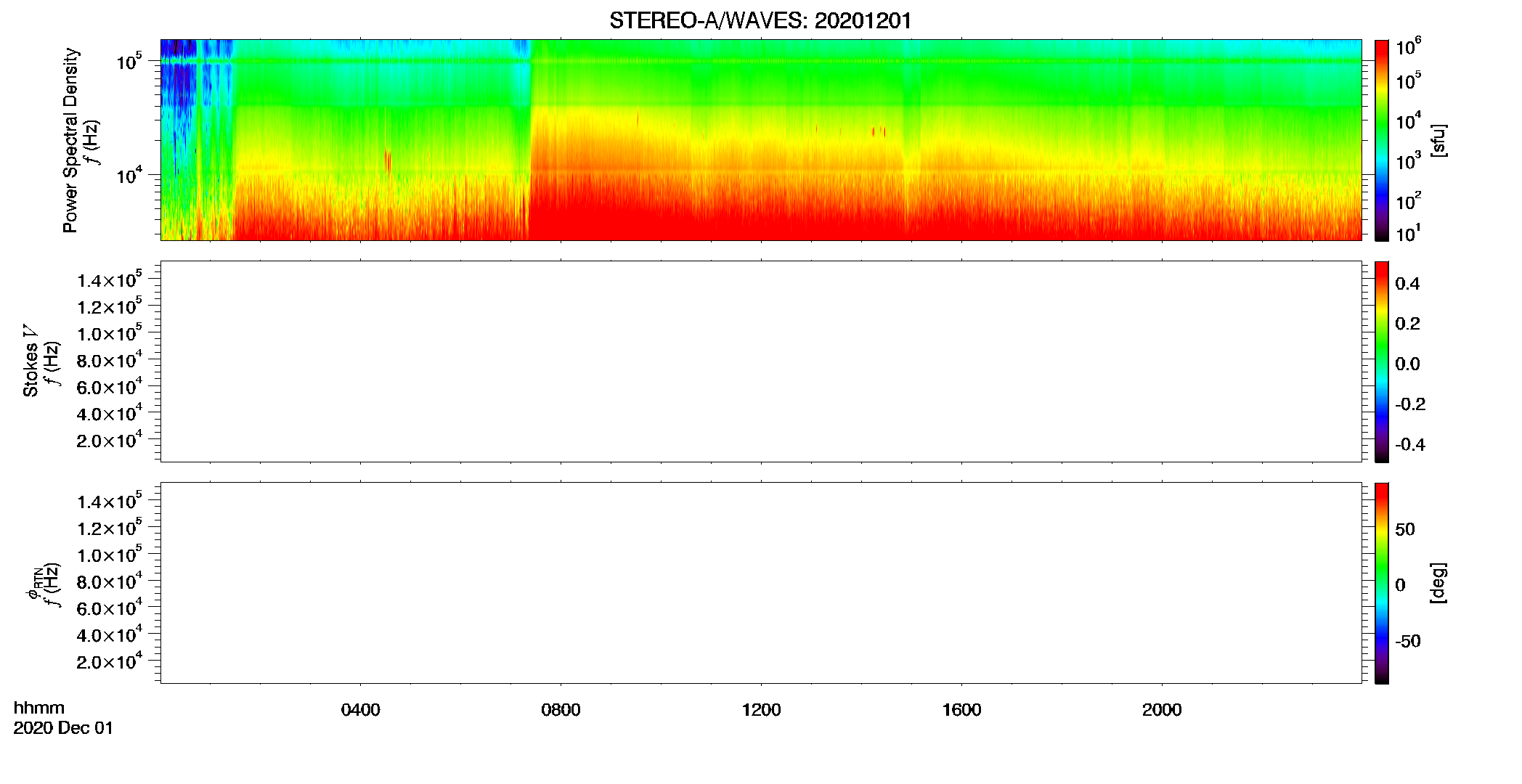Click the 1200 time tick label
Viewport: 1522px width, 784px height.
click(x=761, y=710)
